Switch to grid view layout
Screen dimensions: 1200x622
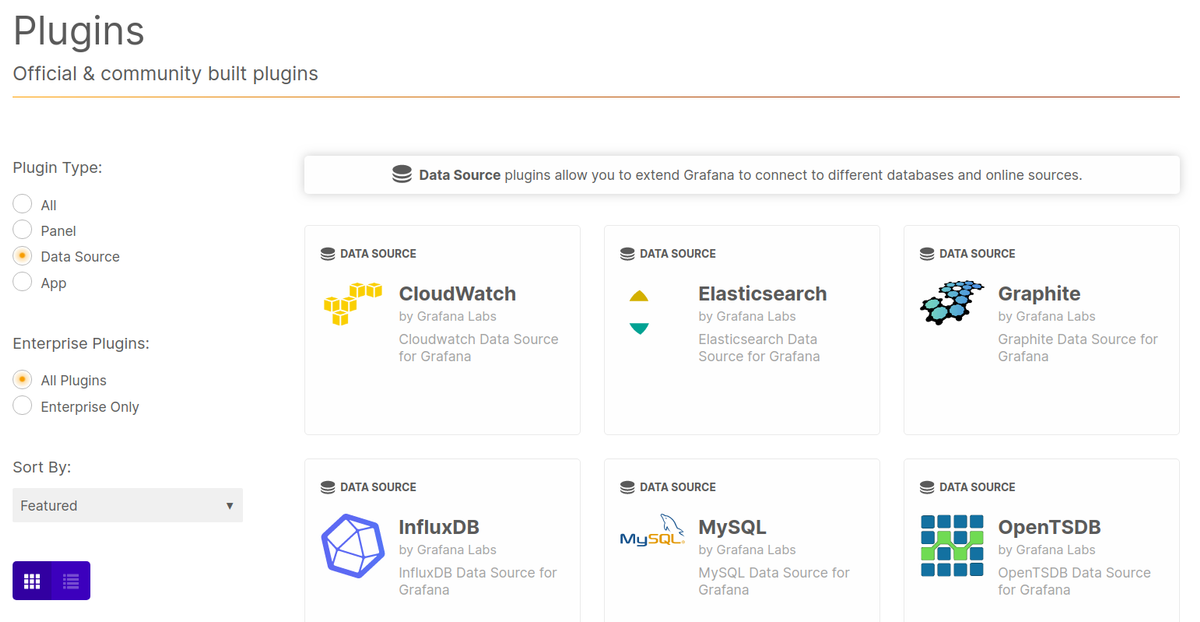pyautogui.click(x=32, y=581)
